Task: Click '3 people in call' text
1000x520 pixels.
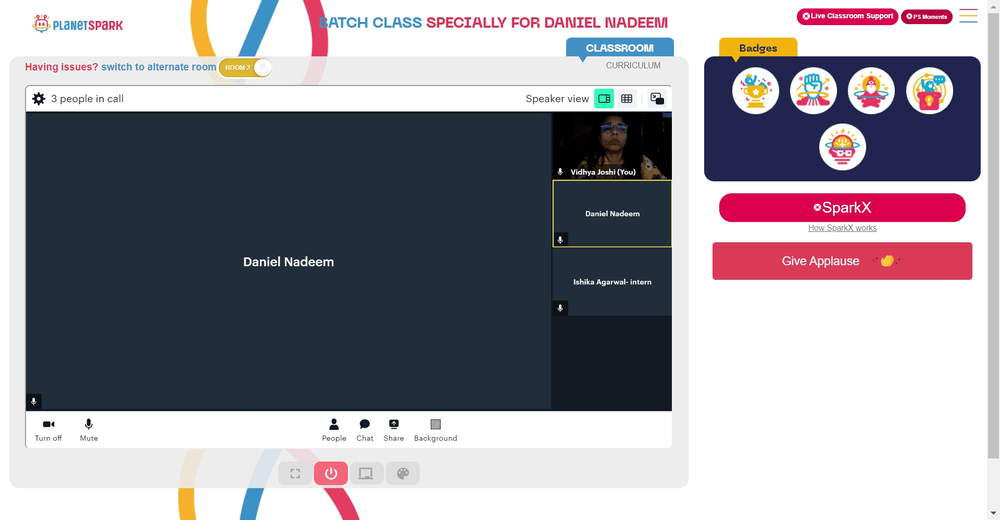Action: point(87,99)
